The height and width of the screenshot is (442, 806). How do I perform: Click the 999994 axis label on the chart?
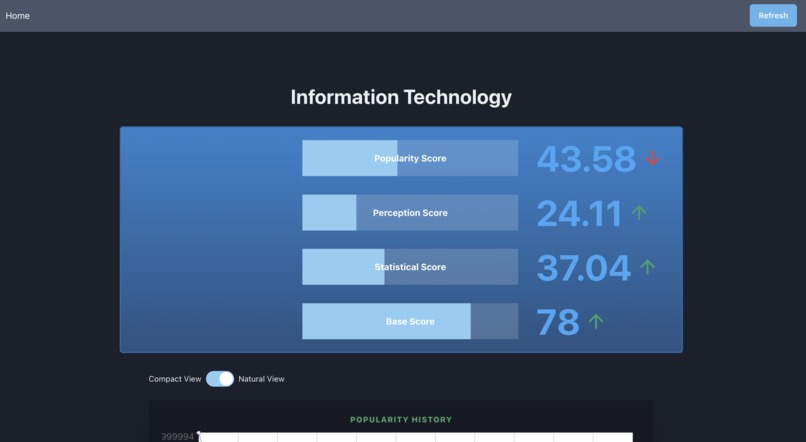point(178,436)
